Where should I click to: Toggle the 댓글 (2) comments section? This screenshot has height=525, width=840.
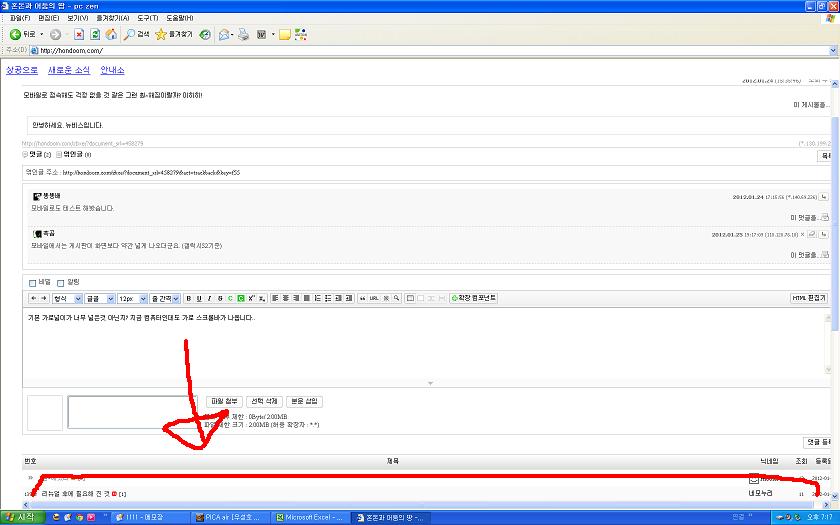point(37,154)
